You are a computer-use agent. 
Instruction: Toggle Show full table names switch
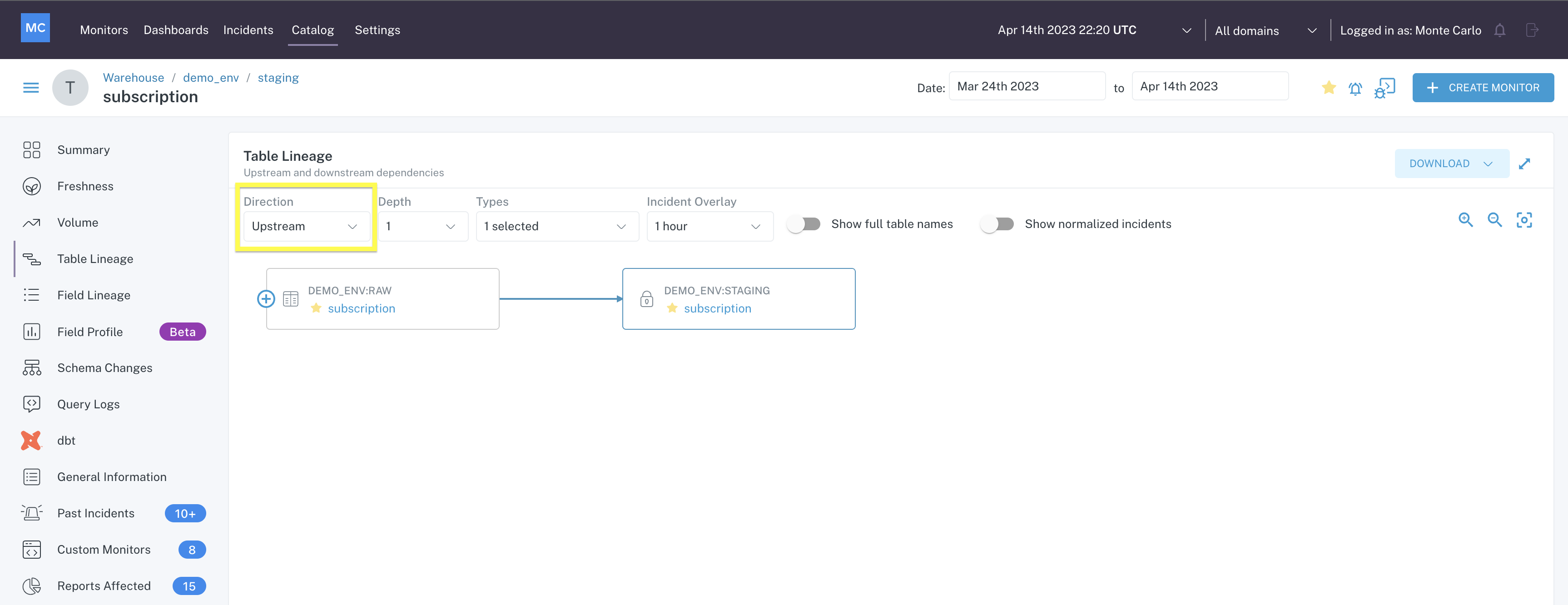(808, 224)
